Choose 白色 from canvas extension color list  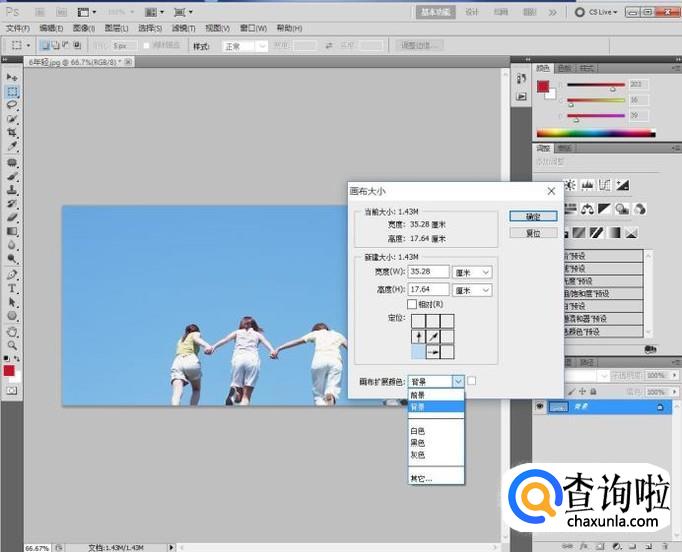[x=418, y=431]
